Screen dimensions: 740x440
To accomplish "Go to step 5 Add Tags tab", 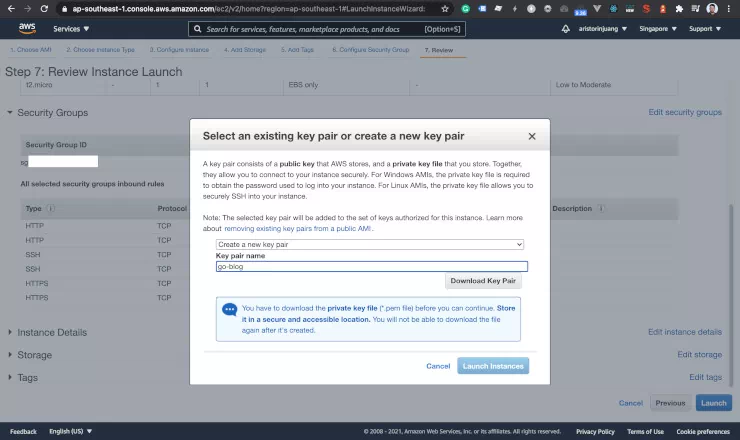I will click(297, 50).
